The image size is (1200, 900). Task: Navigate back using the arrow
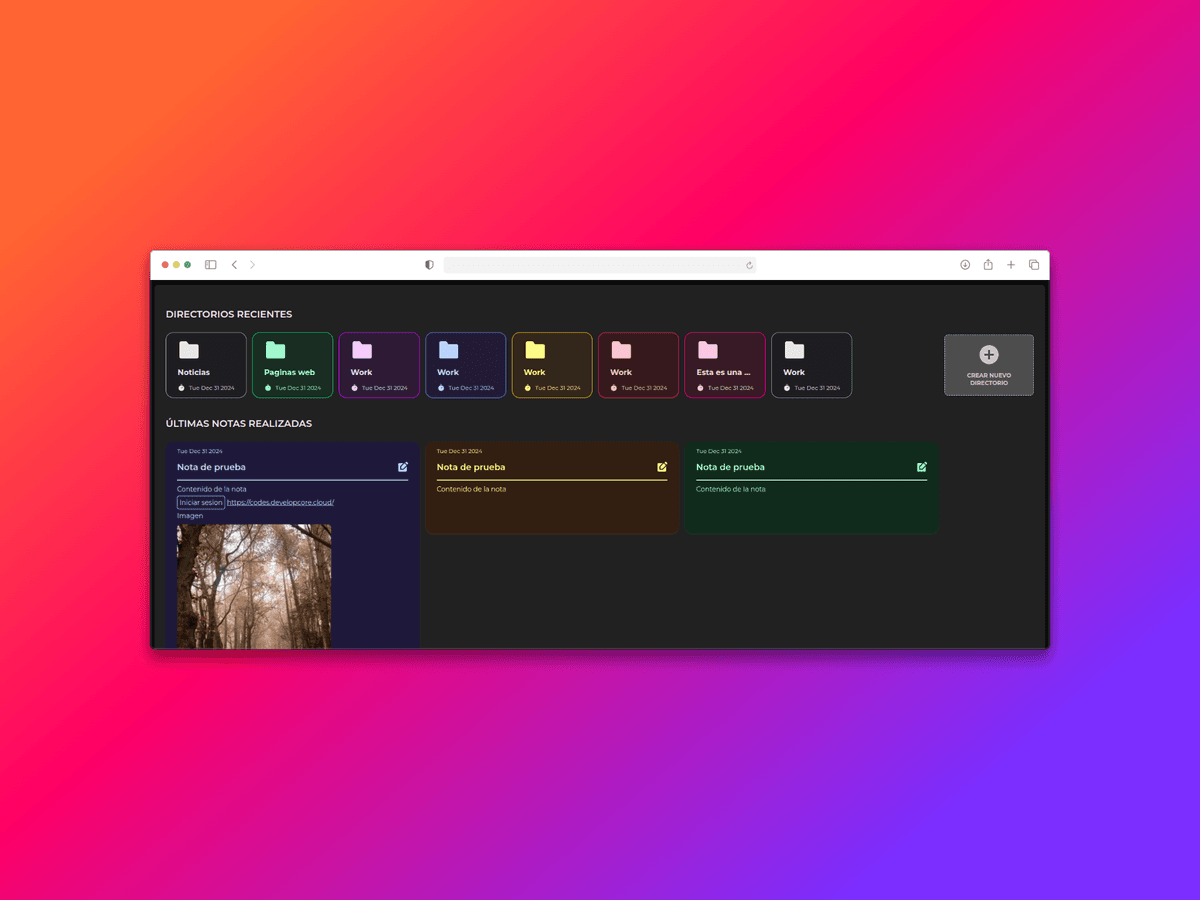point(234,265)
